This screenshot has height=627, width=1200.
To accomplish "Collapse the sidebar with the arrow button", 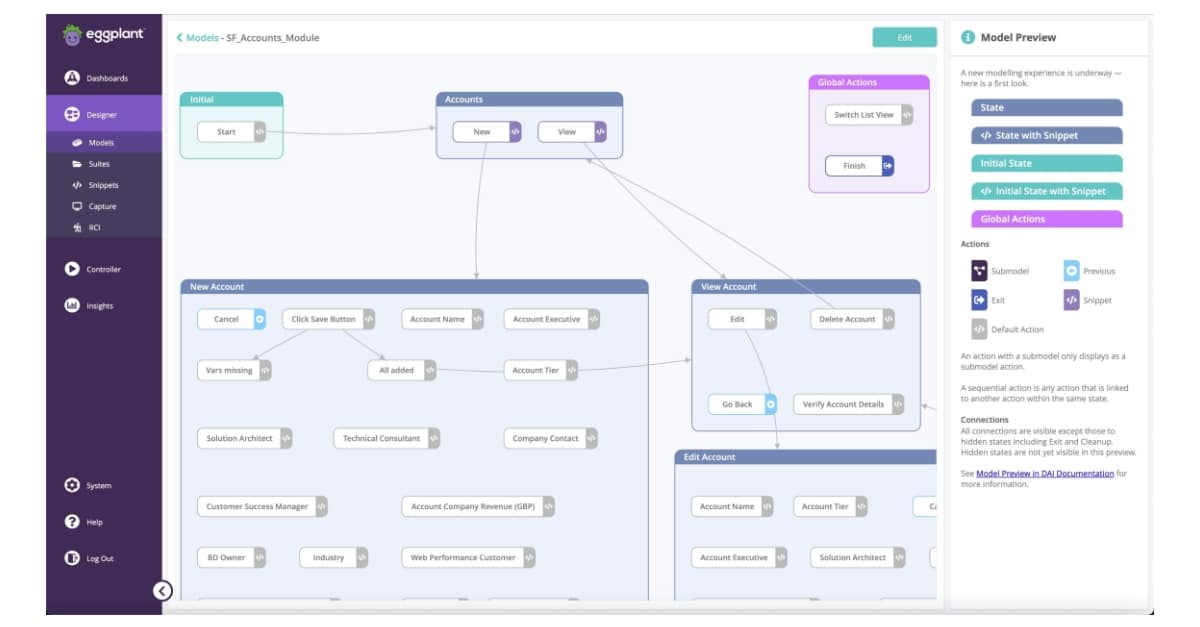I will (163, 591).
